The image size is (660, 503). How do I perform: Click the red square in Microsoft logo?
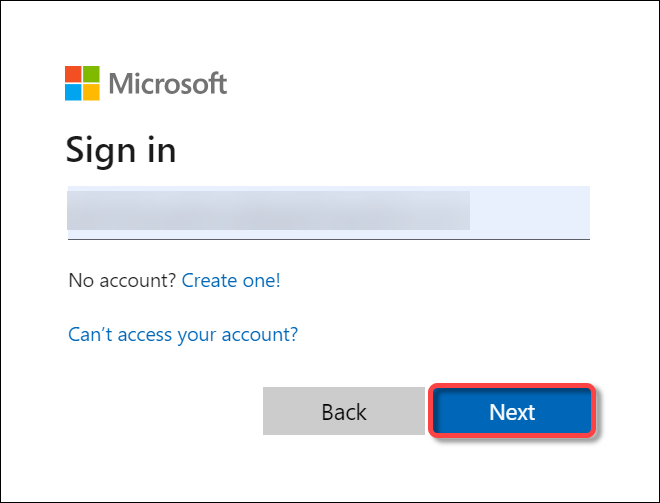pos(73,74)
